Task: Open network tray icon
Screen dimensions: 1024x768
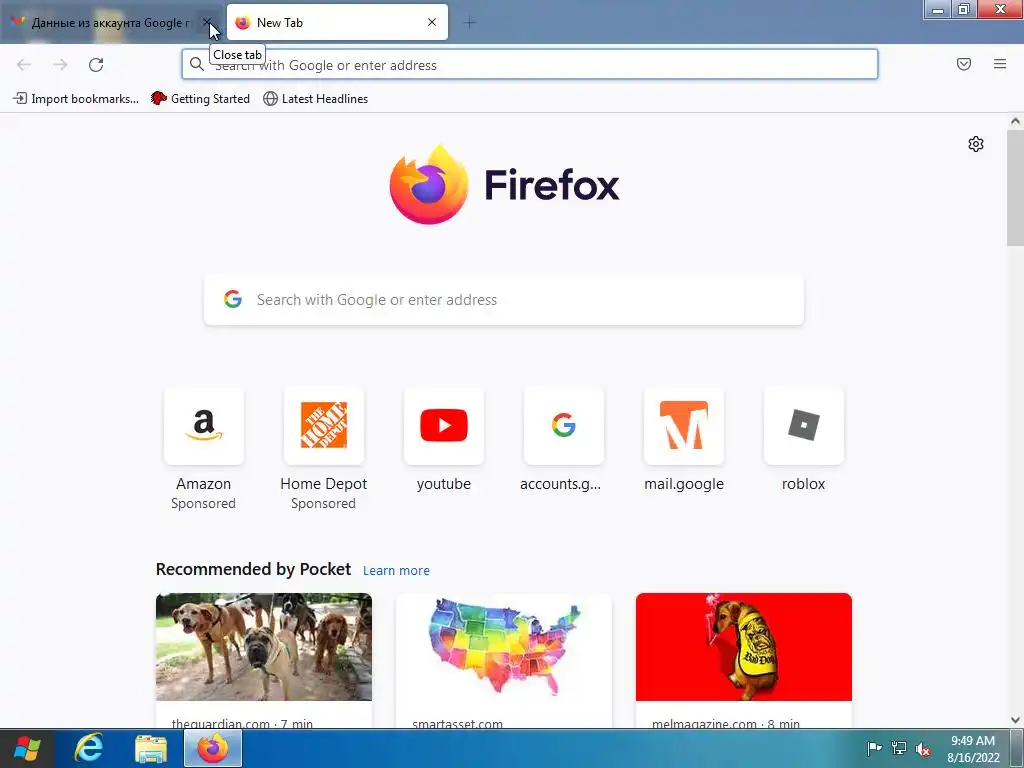Action: pos(899,748)
